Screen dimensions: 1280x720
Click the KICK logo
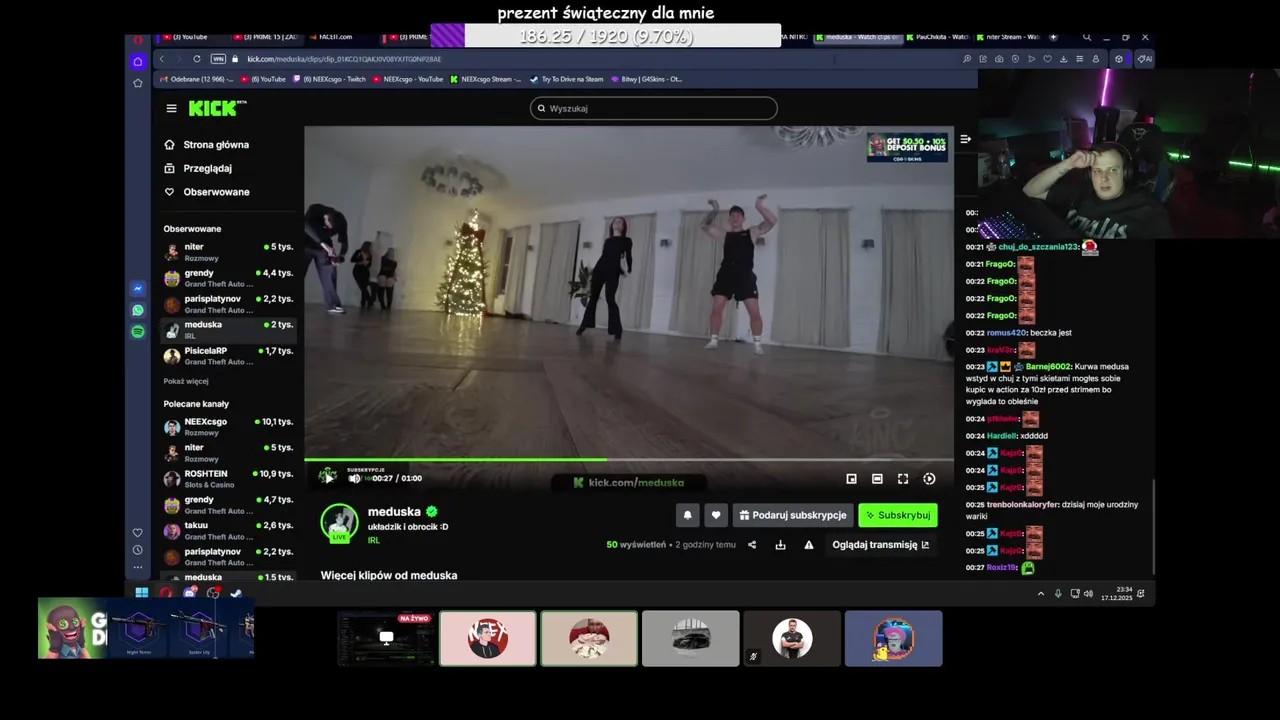[x=217, y=108]
